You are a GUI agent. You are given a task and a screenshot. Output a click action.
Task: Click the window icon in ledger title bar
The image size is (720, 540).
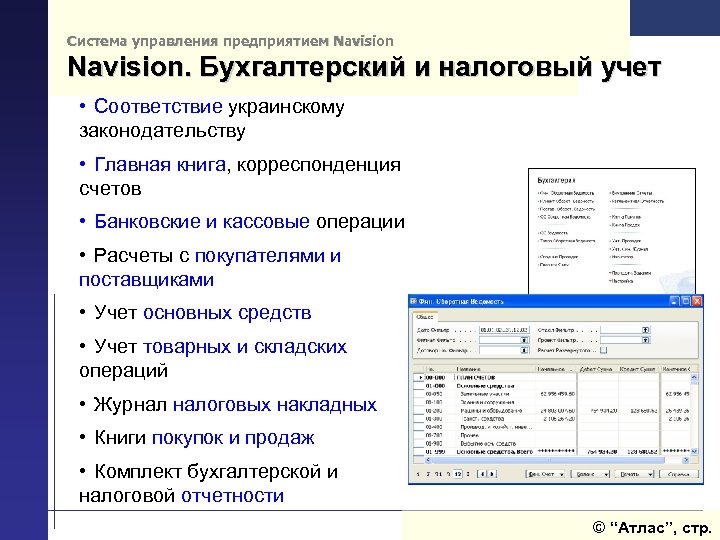(413, 301)
